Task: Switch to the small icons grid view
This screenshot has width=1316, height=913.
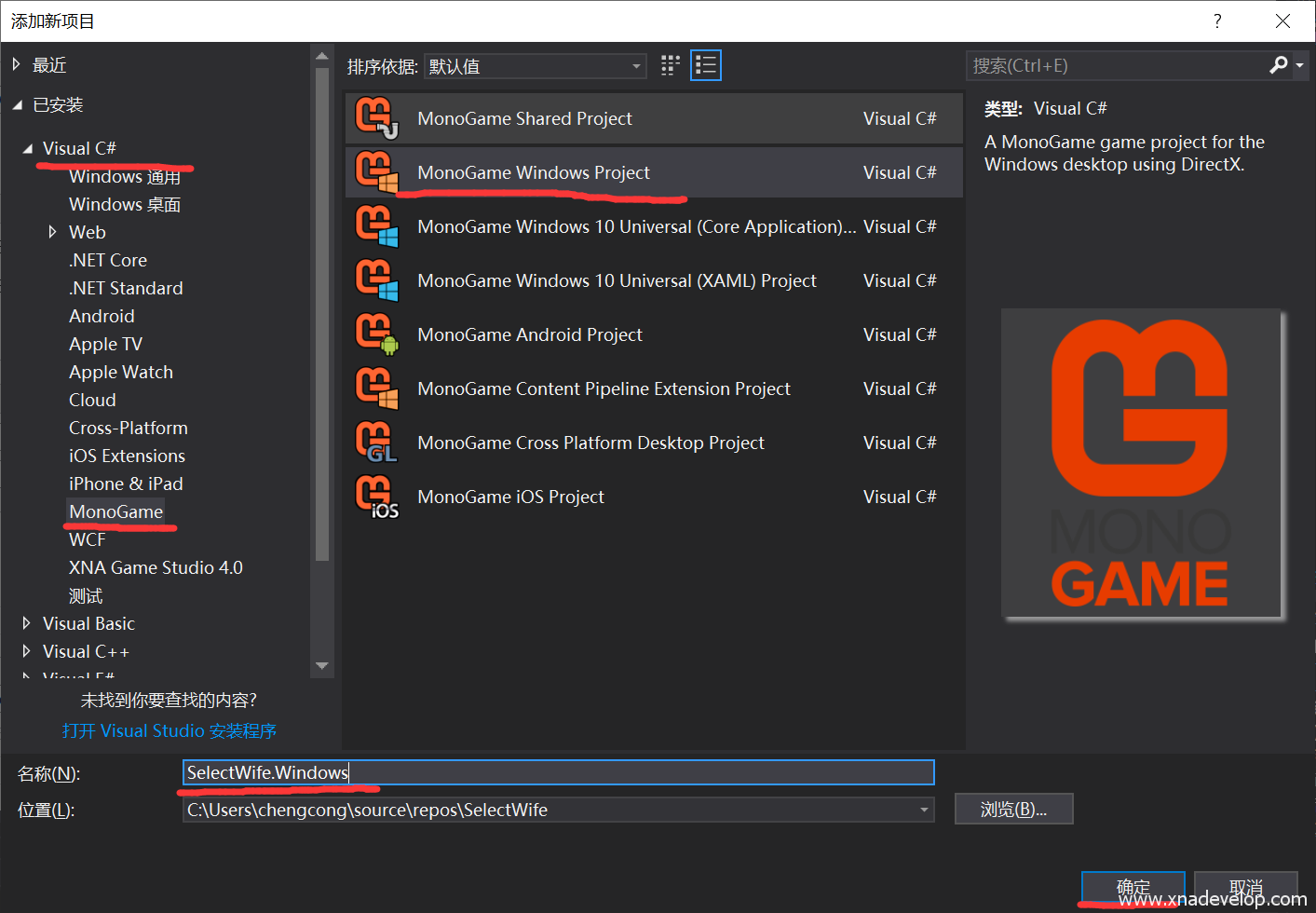Action: (671, 65)
